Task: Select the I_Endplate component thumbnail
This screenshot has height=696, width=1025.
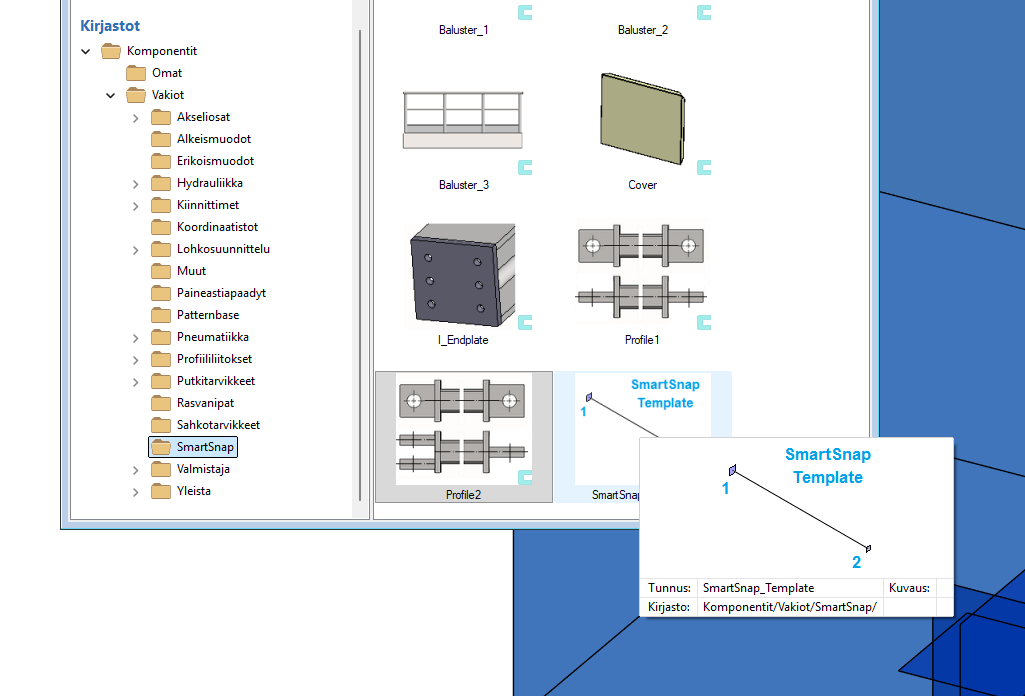Action: tap(463, 275)
